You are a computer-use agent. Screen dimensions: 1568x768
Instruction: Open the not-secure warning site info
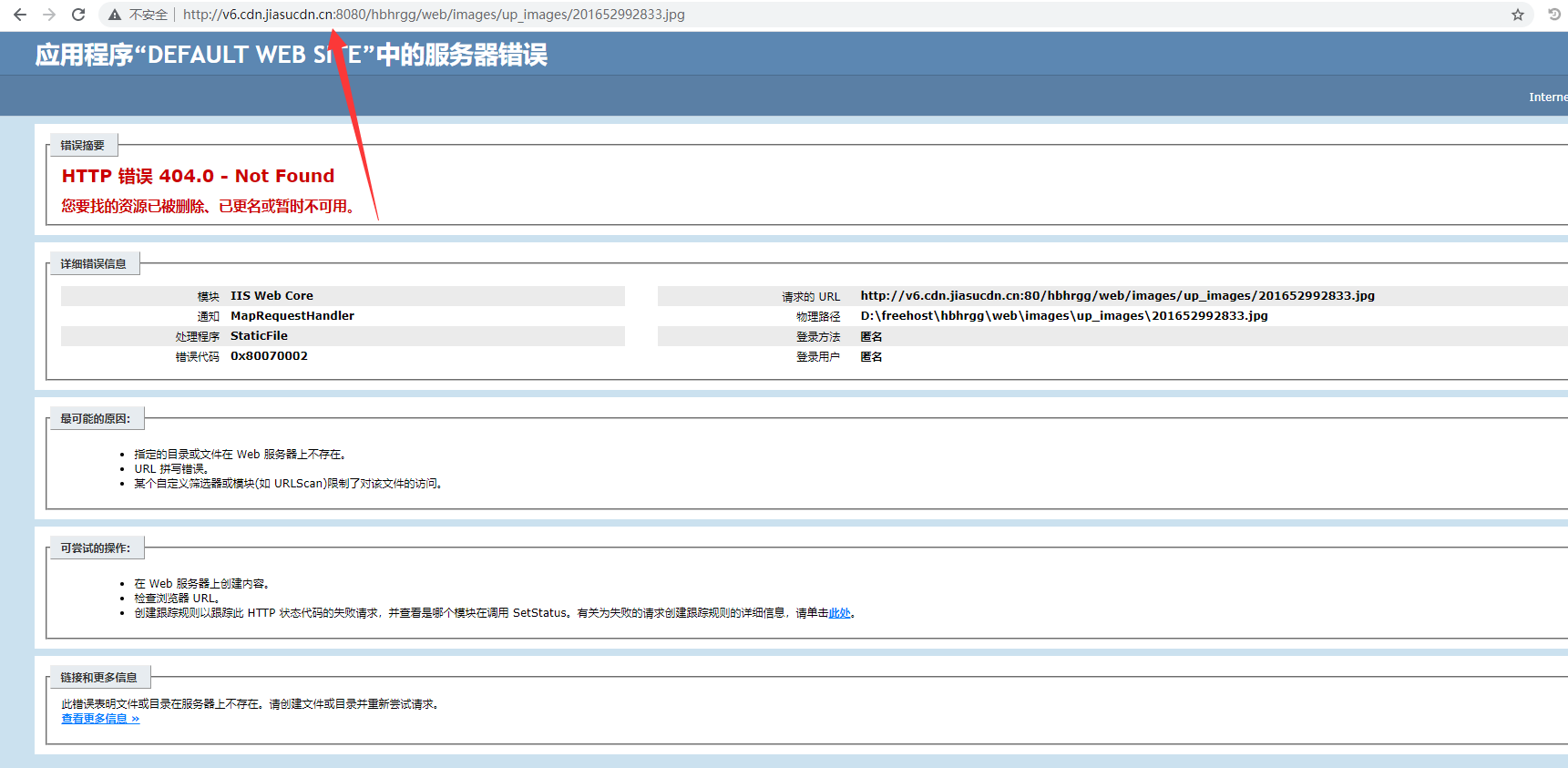pyautogui.click(x=138, y=15)
